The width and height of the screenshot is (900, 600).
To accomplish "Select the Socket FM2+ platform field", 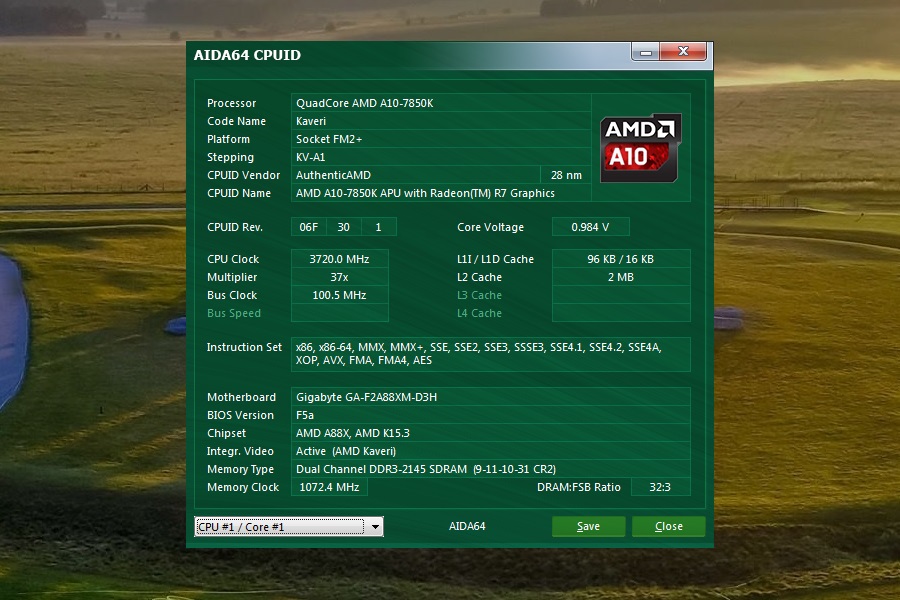I will [x=442, y=139].
